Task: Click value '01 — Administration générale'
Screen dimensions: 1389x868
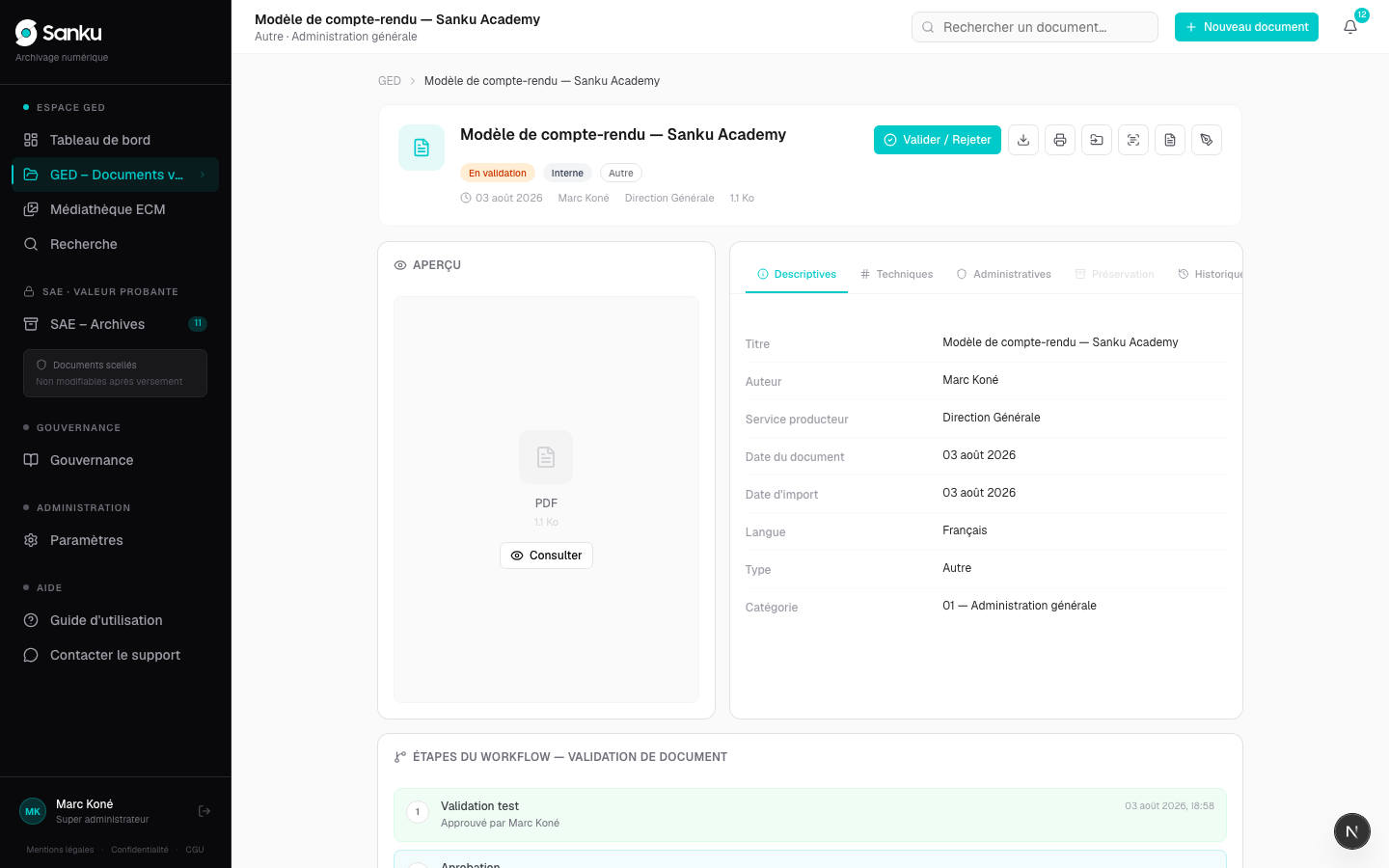Action: coord(1020,606)
